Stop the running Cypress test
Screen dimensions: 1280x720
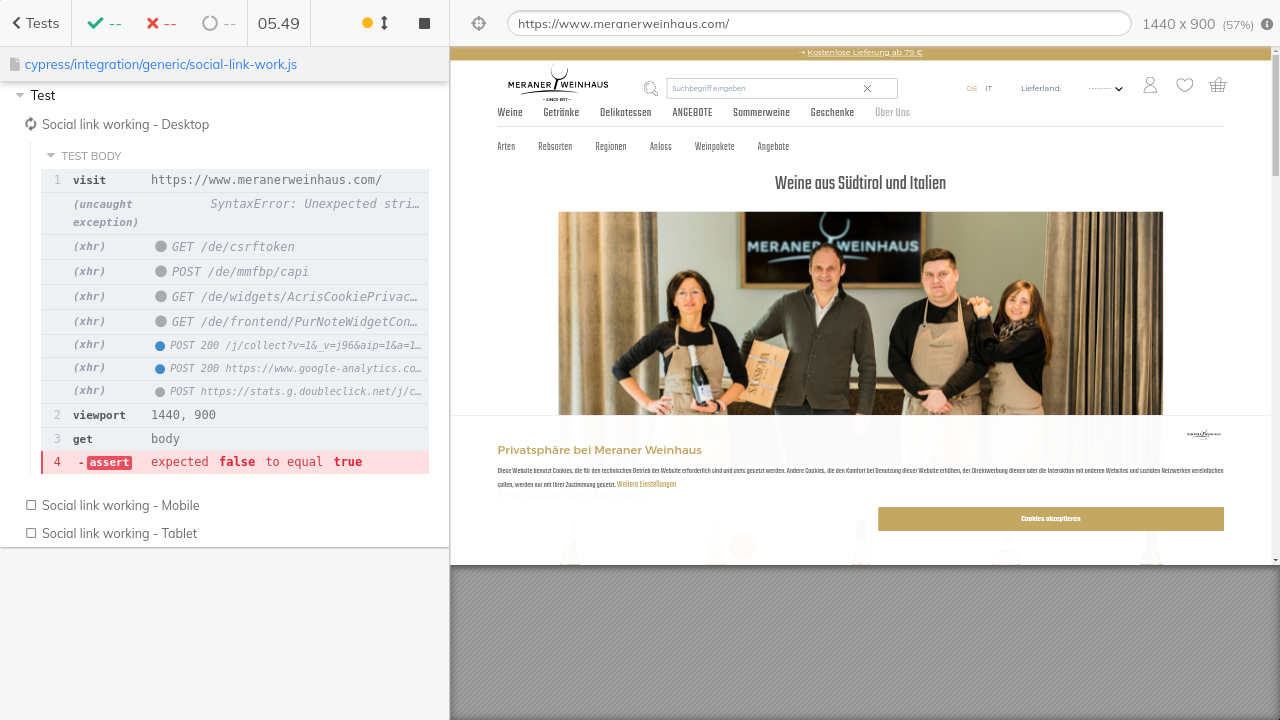tap(424, 23)
